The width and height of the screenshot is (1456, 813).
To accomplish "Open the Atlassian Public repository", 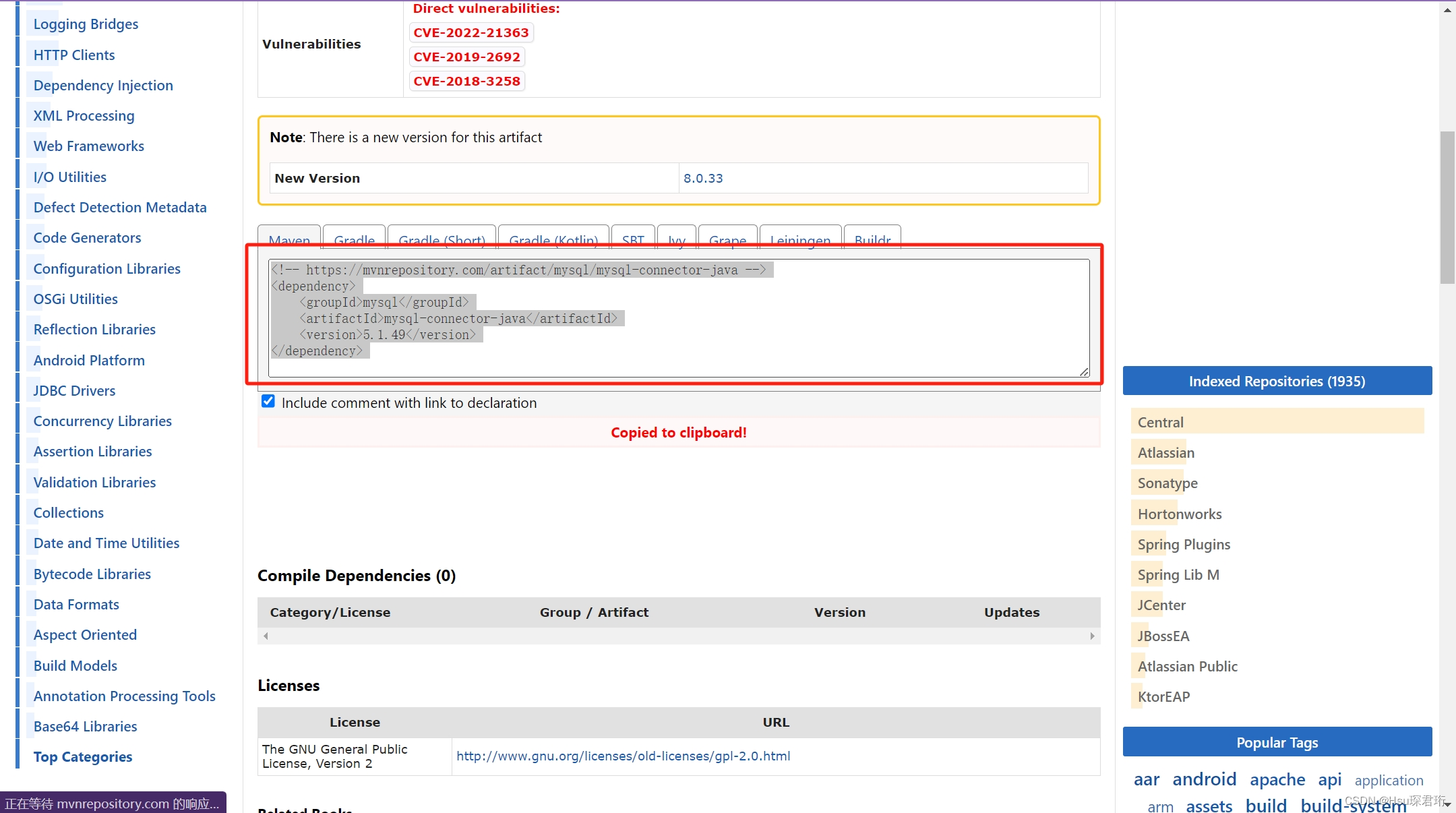I will tap(1188, 666).
